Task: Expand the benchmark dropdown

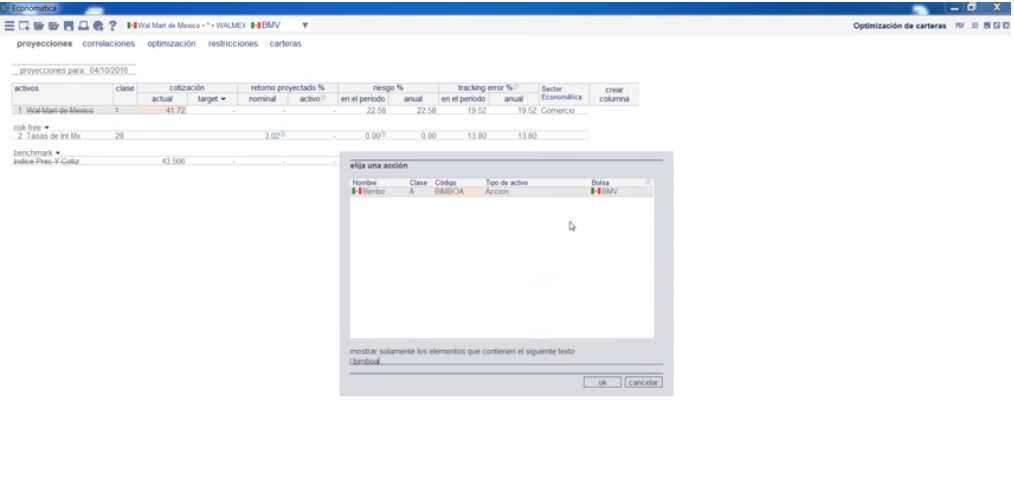Action: tap(59, 152)
